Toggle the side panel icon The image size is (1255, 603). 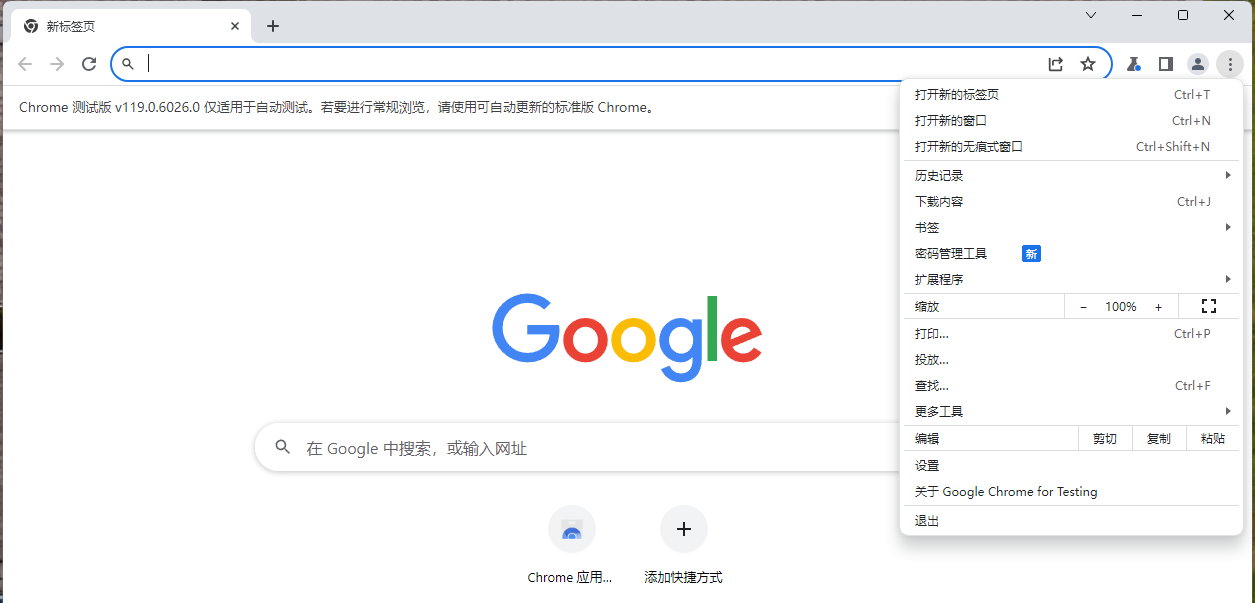[1165, 64]
